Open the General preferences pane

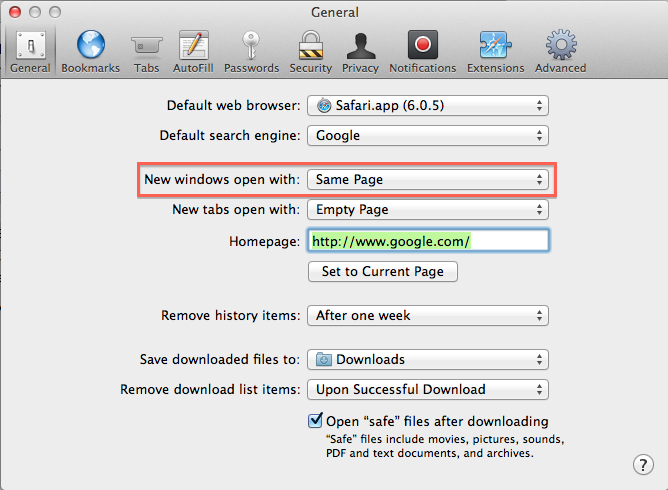click(x=30, y=52)
